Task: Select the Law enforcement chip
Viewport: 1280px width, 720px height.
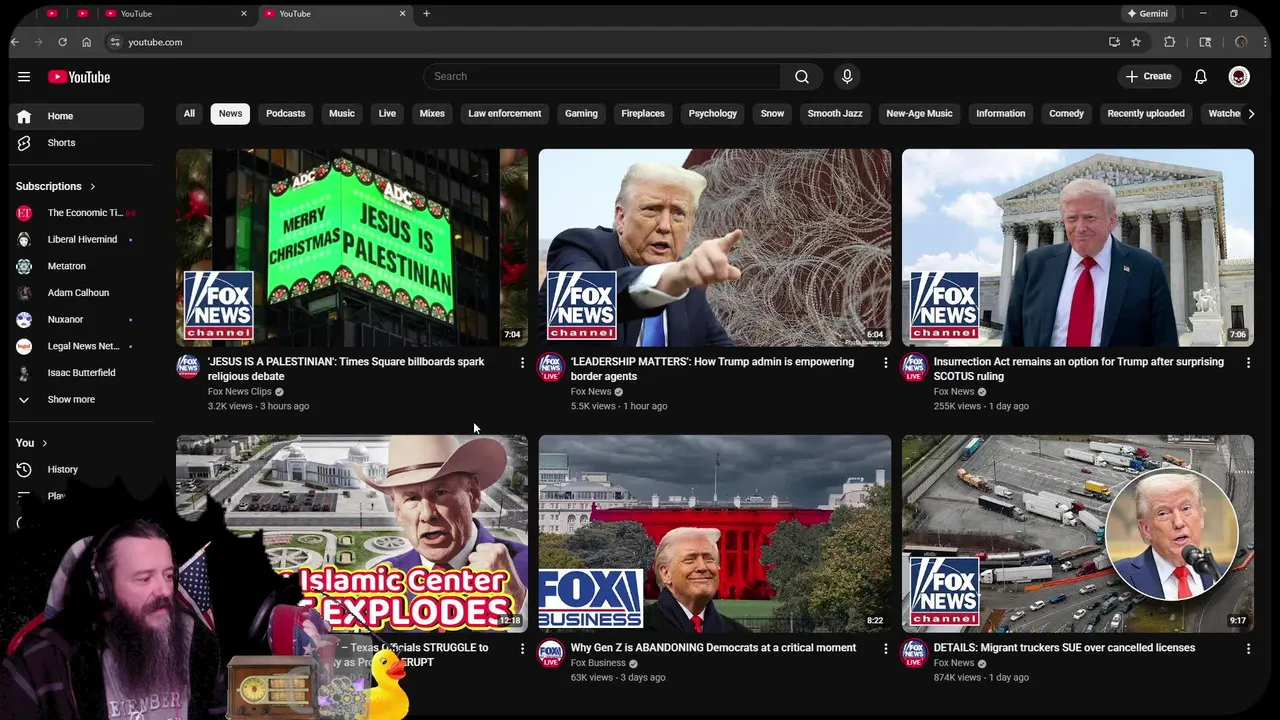Action: pyautogui.click(x=505, y=114)
